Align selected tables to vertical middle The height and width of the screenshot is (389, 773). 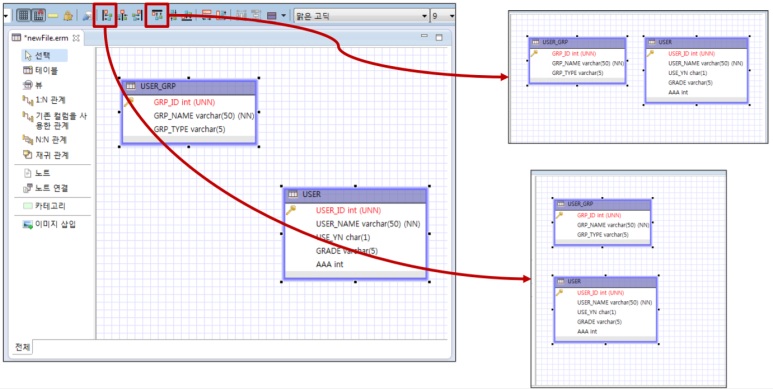(174, 15)
